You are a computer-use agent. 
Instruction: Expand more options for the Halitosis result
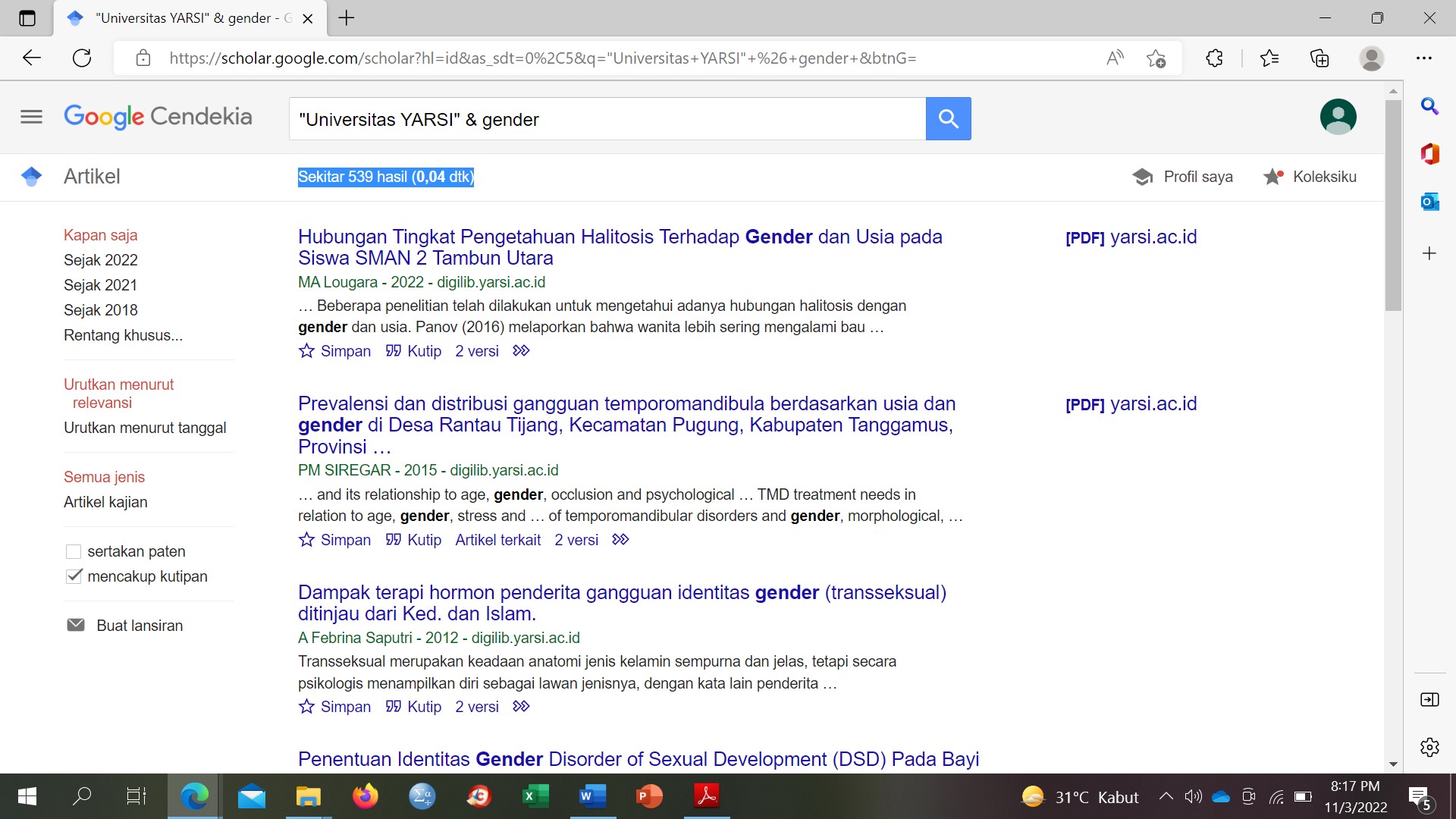coord(521,350)
